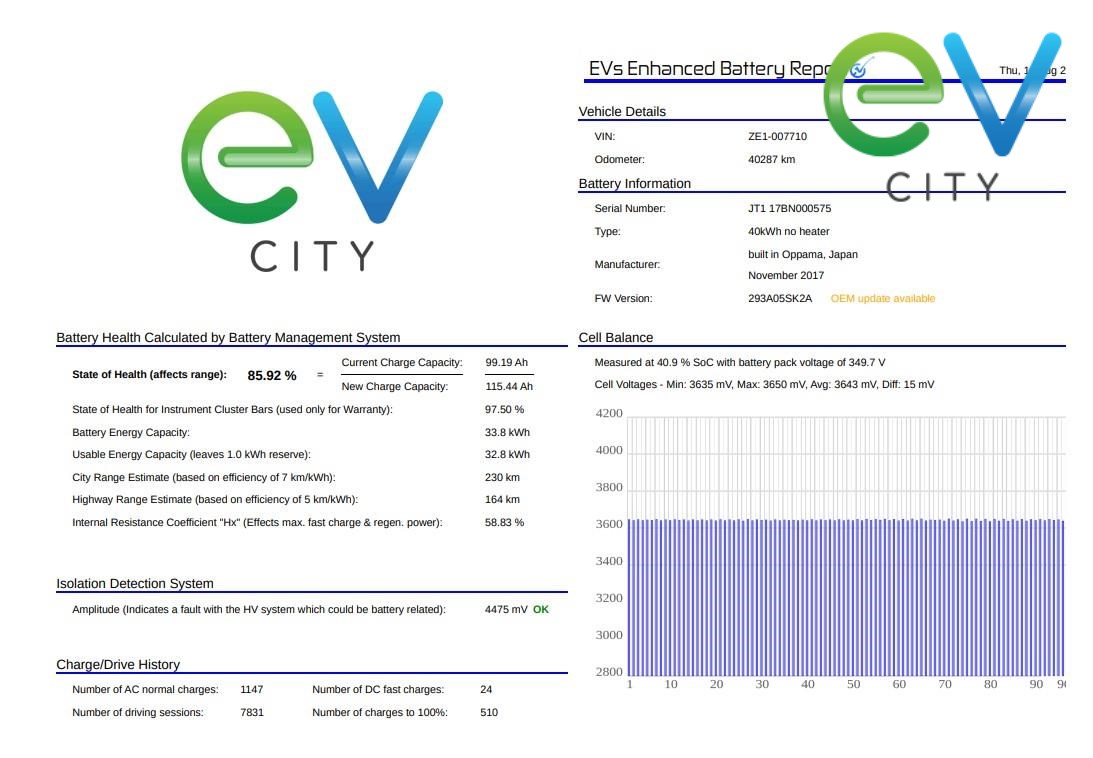Click the 7831 driving sessions count
Viewport: 1093px width, 758px height.
(x=252, y=713)
